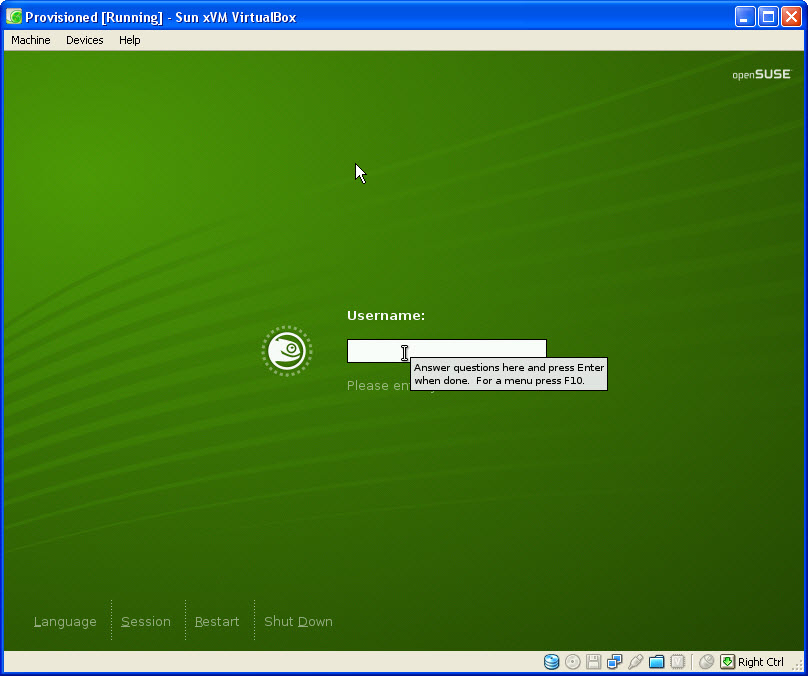Minimize the VirtualBox window
The height and width of the screenshot is (676, 808).
pyautogui.click(x=745, y=17)
